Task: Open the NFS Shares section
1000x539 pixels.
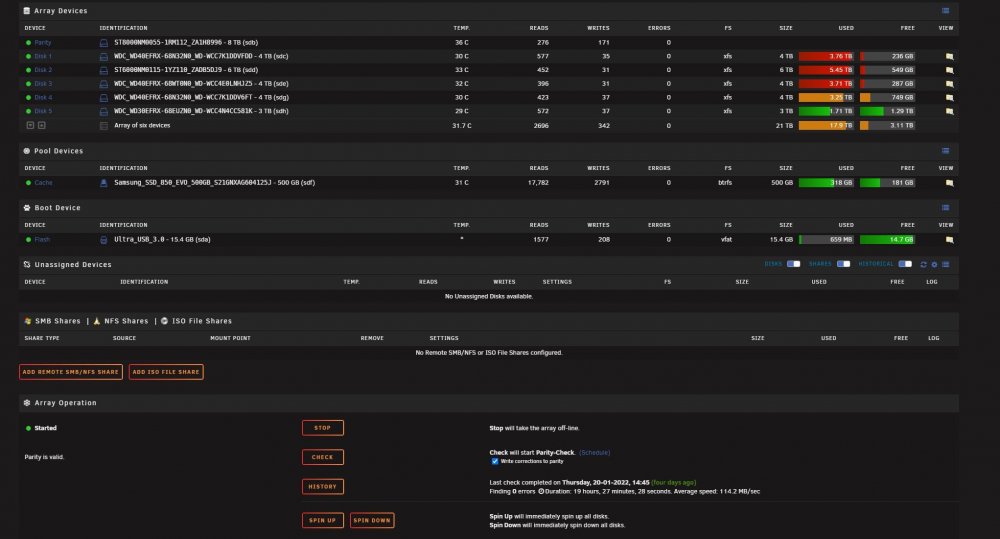Action: point(121,321)
